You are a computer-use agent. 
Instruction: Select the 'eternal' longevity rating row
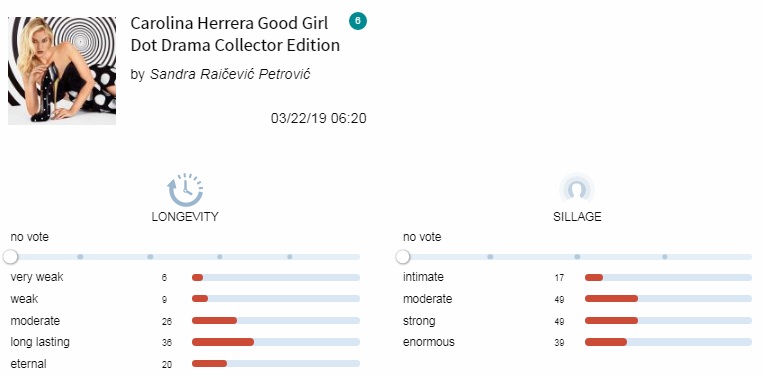(185, 363)
